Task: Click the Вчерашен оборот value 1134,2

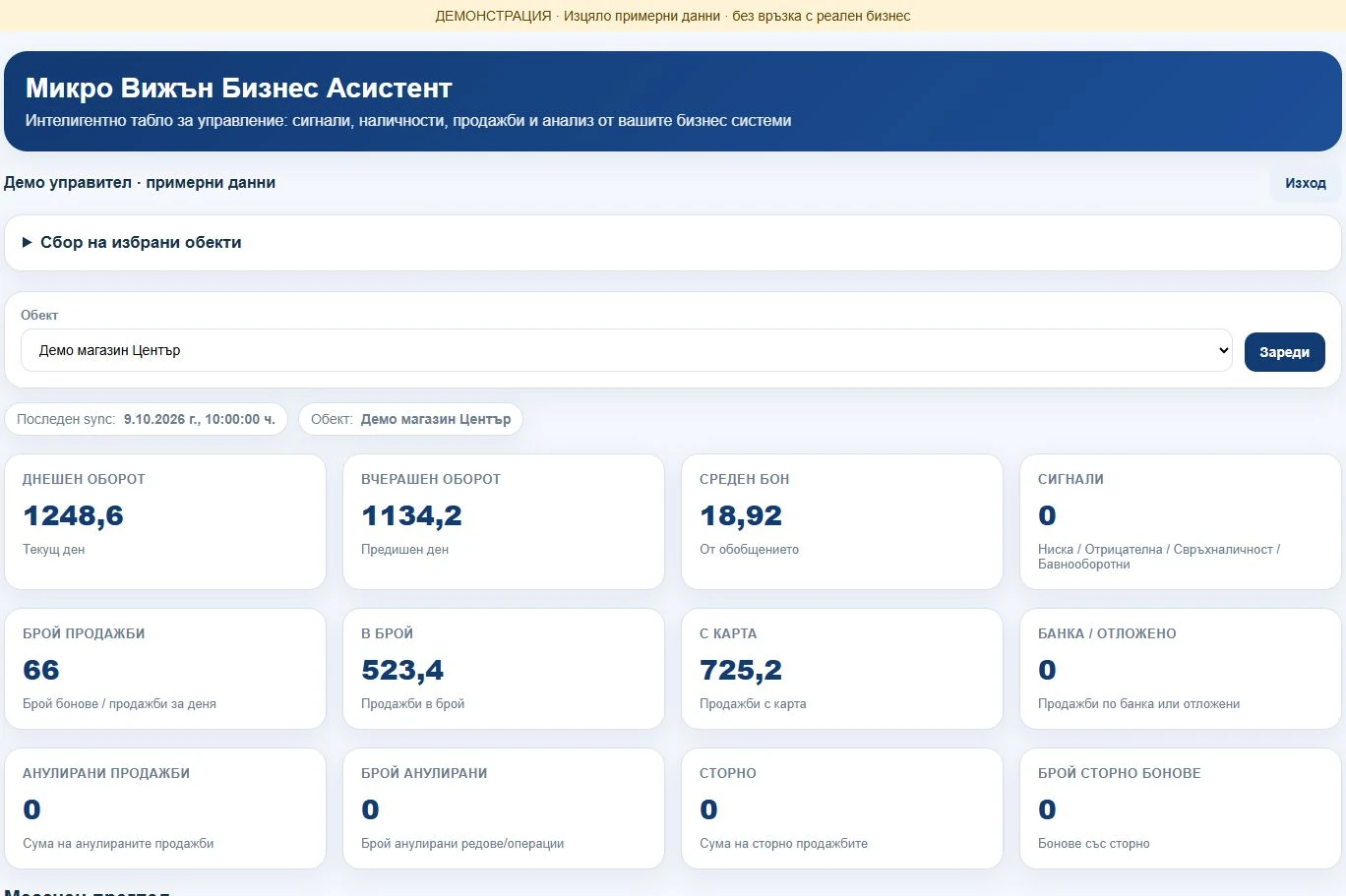Action: point(411,515)
